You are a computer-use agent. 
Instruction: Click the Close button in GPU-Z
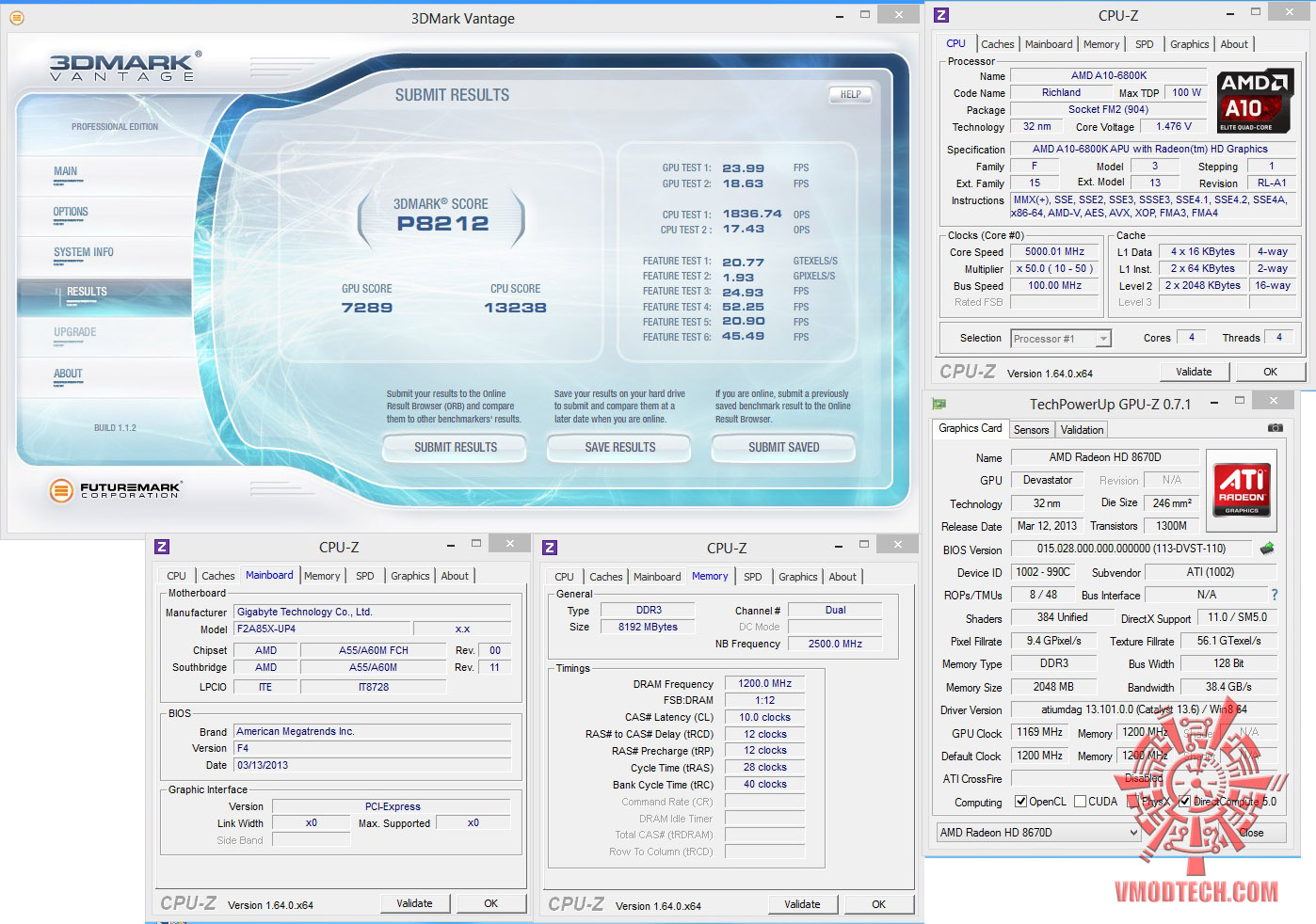(x=1252, y=833)
